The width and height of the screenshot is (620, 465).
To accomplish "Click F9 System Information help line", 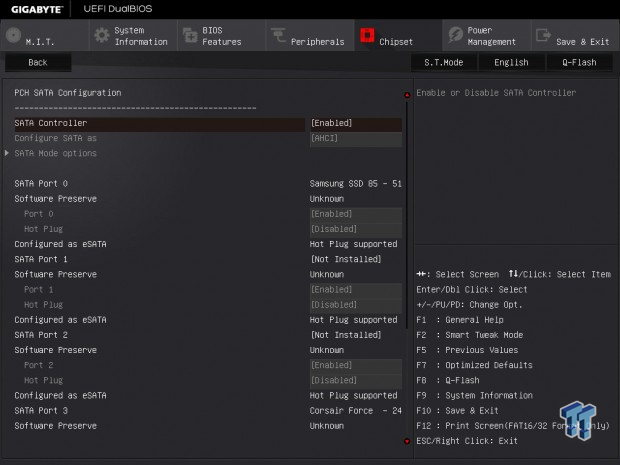I will coord(474,396).
